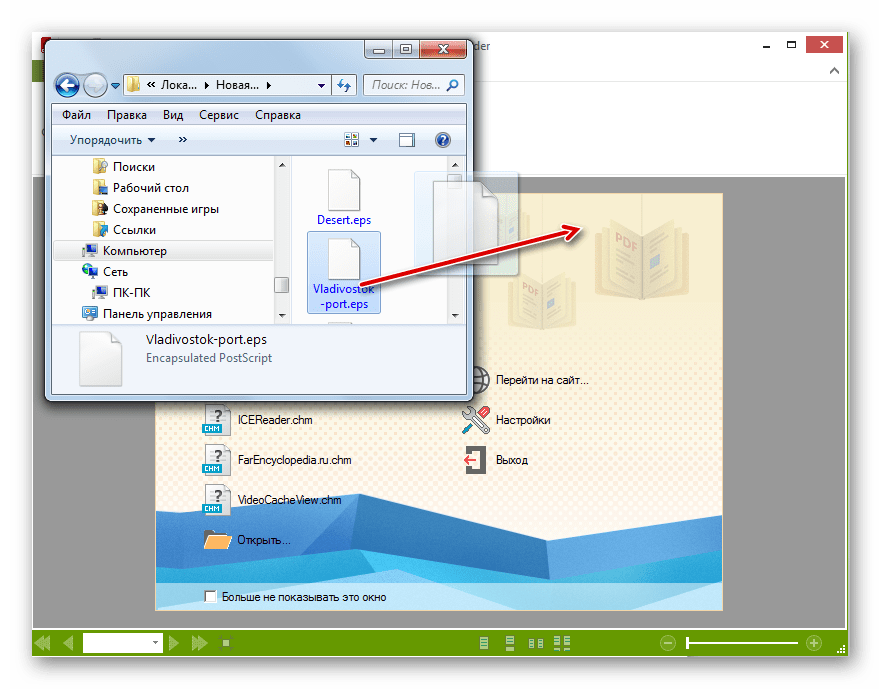882x689 pixels.
Task: Check Больше не показывать это окно
Action: click(210, 596)
